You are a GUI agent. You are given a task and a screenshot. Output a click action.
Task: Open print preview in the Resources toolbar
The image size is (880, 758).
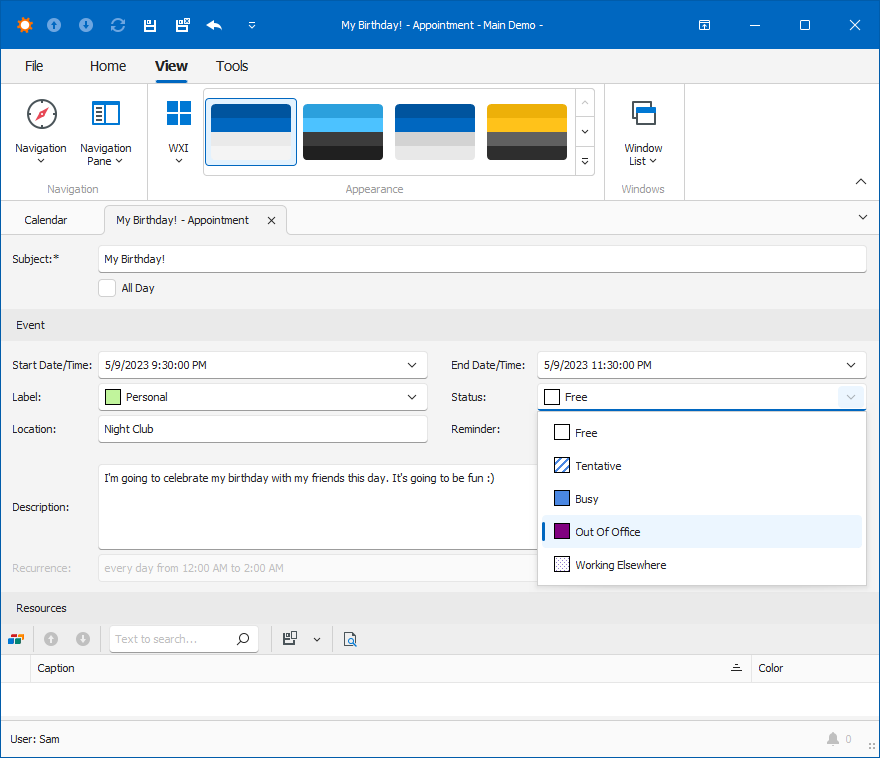pyautogui.click(x=350, y=638)
